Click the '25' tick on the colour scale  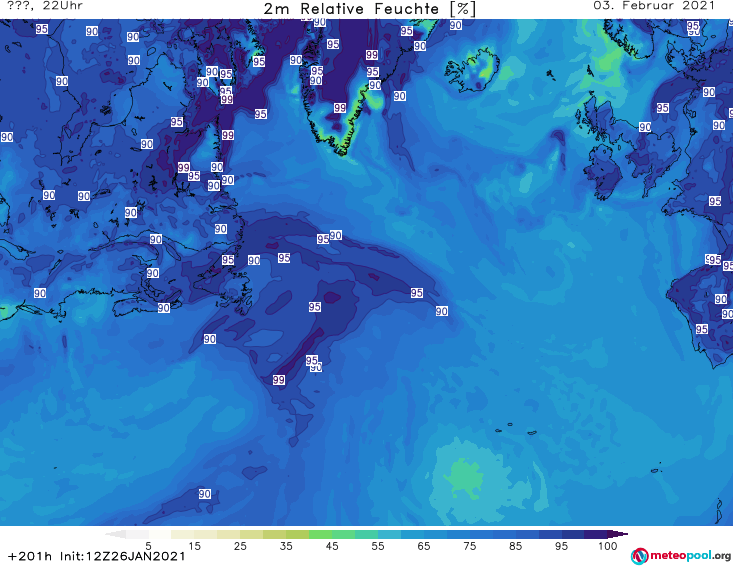coord(240,546)
